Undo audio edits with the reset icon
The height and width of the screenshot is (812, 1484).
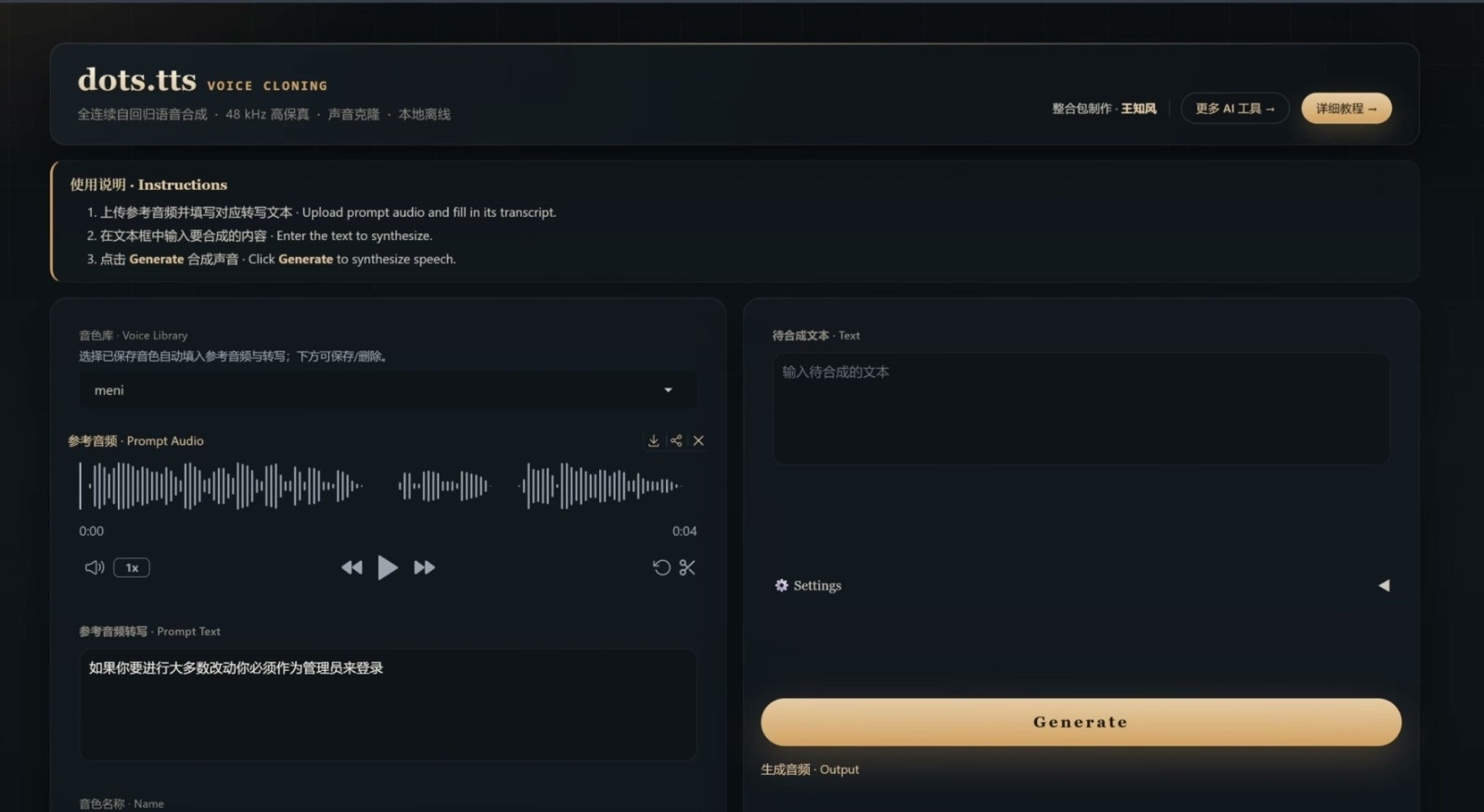click(x=661, y=567)
